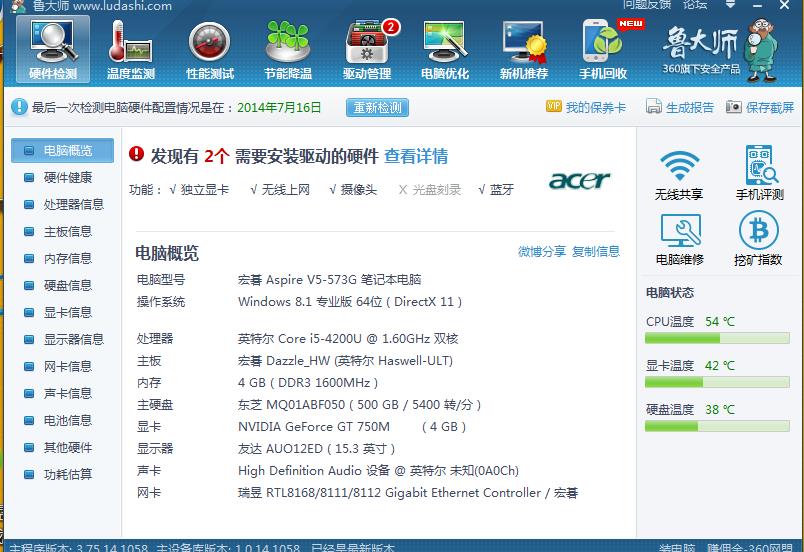Screen dimensions: 804x552
Task: Open 驱动管理 driver management
Action: [368, 49]
